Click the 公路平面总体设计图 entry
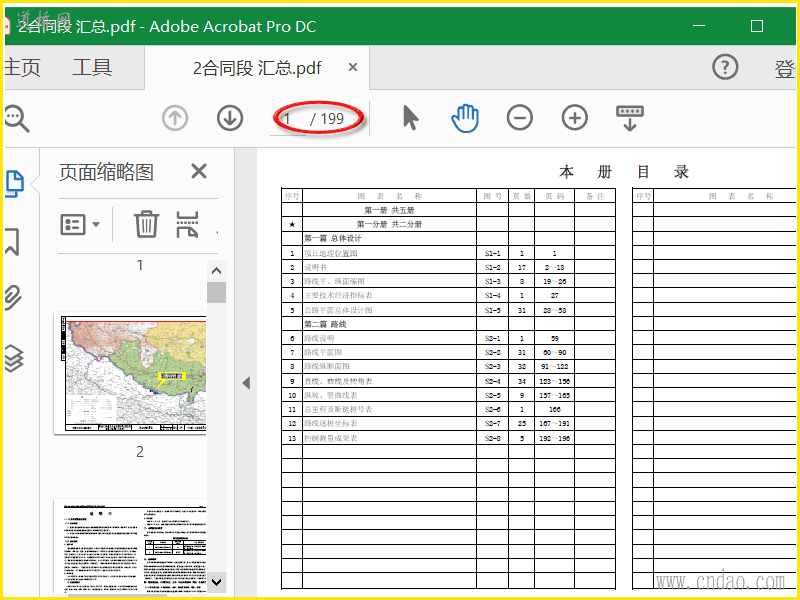The width and height of the screenshot is (800, 600). tap(338, 310)
